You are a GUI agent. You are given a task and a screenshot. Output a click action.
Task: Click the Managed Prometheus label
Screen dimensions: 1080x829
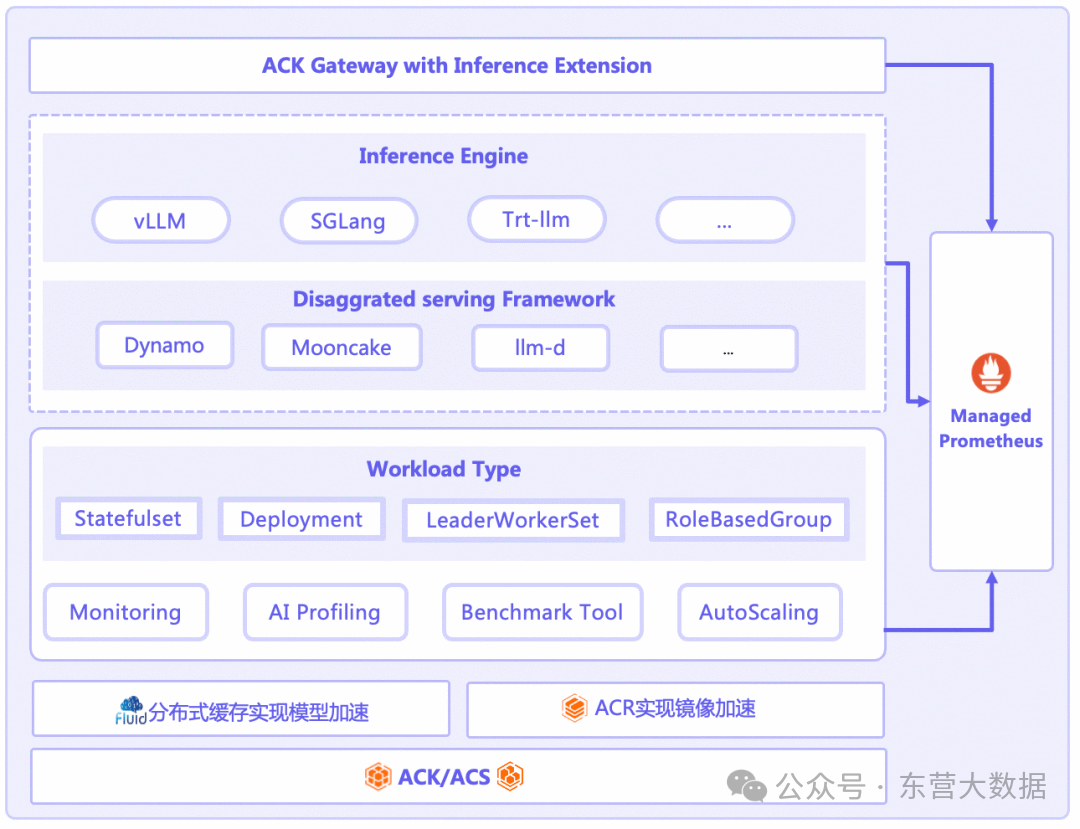(x=991, y=428)
